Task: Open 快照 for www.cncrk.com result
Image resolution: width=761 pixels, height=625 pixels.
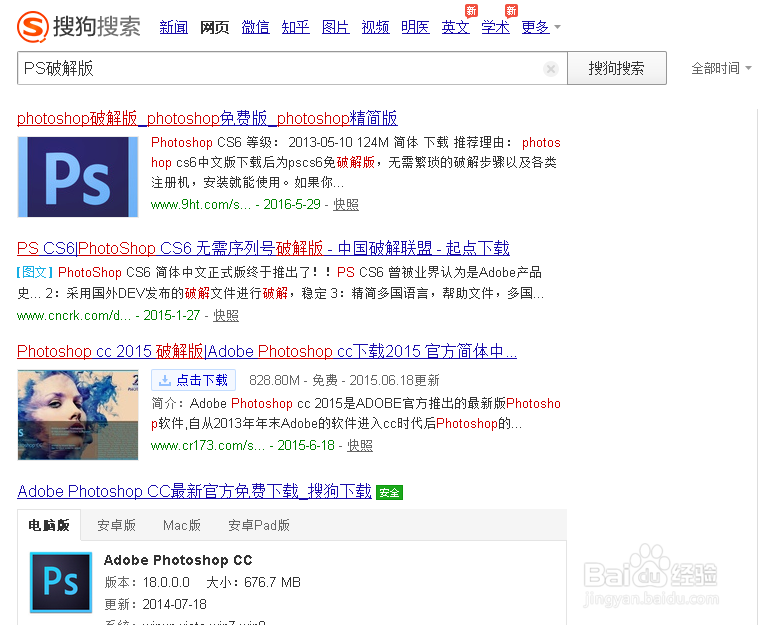Action: (x=226, y=315)
